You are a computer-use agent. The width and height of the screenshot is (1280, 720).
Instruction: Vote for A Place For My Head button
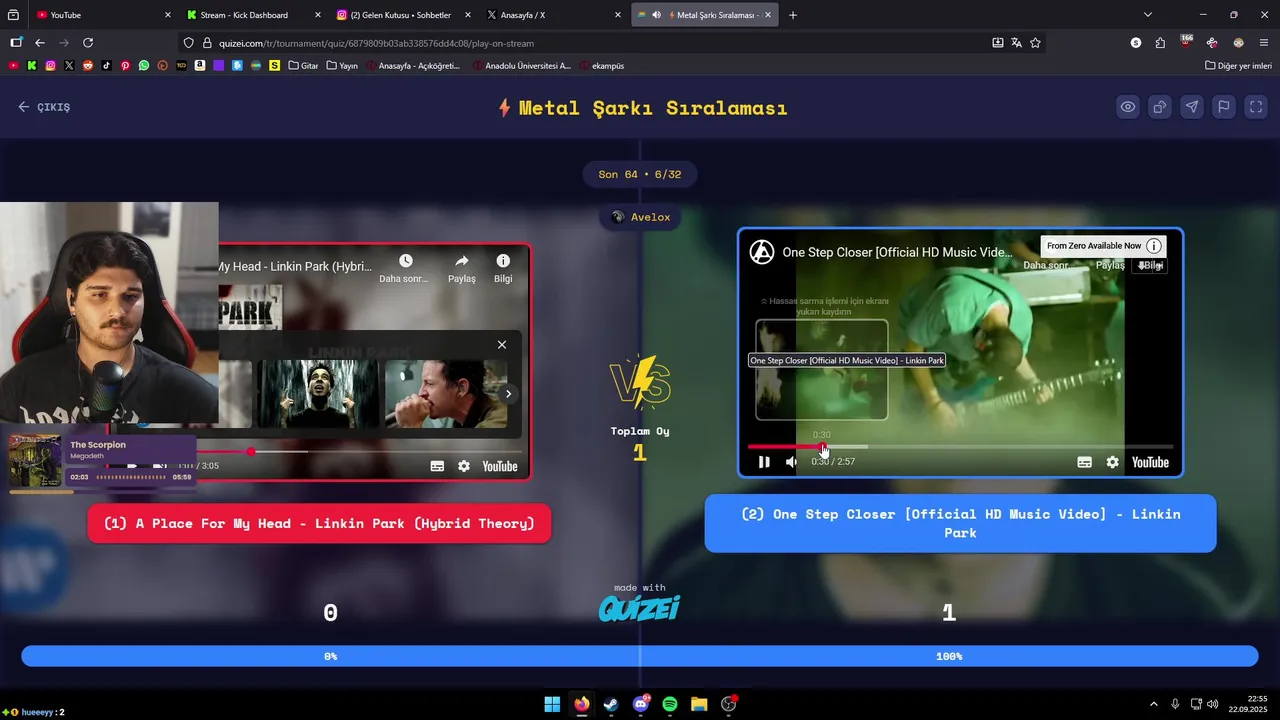tap(319, 523)
